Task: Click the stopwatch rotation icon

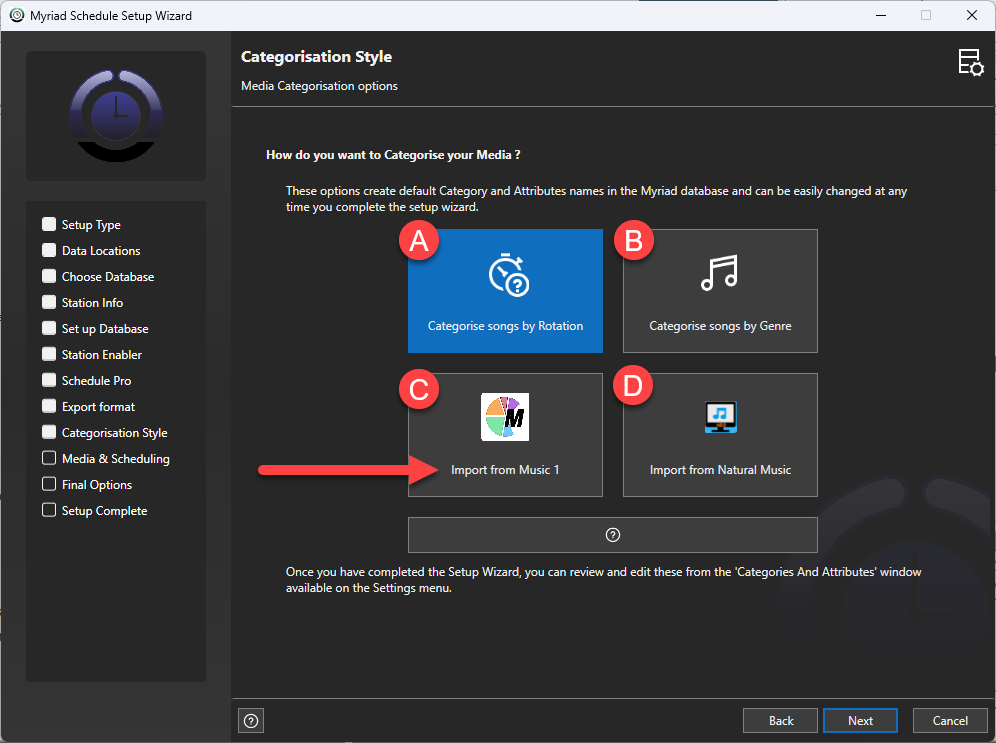Action: [508, 274]
